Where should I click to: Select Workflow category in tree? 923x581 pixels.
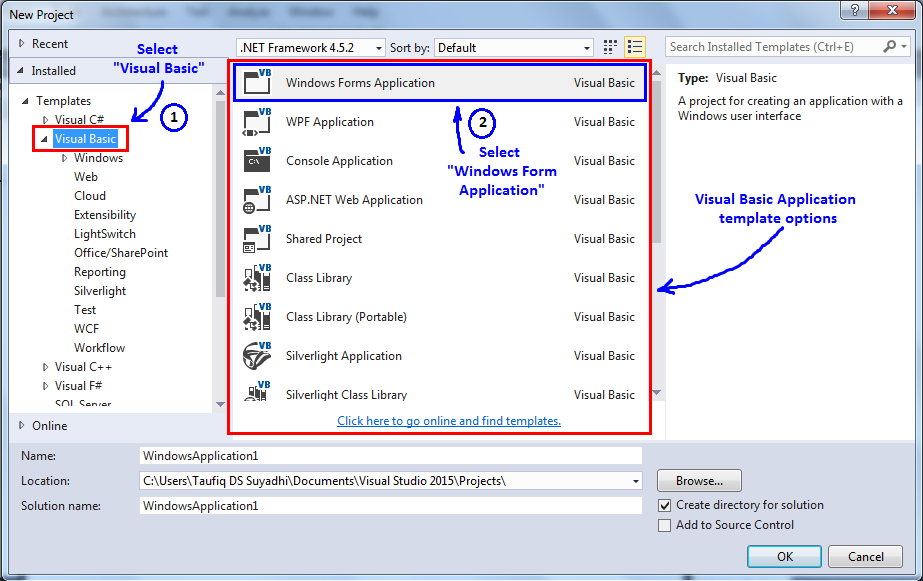(x=99, y=347)
